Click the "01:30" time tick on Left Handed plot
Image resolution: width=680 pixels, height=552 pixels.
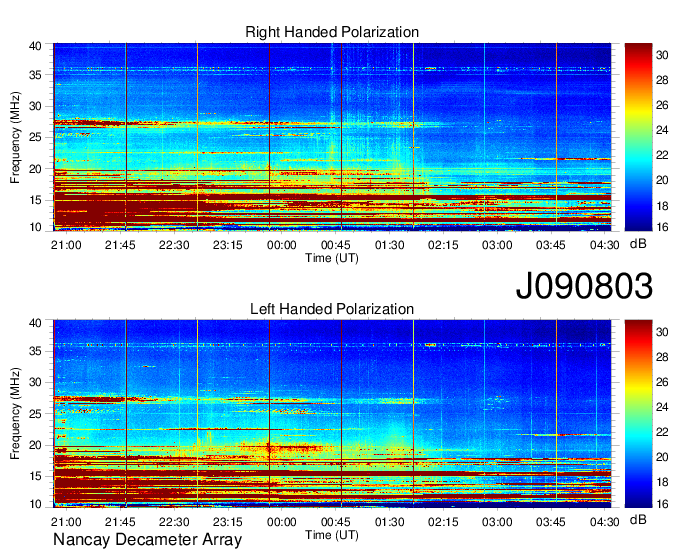389,522
